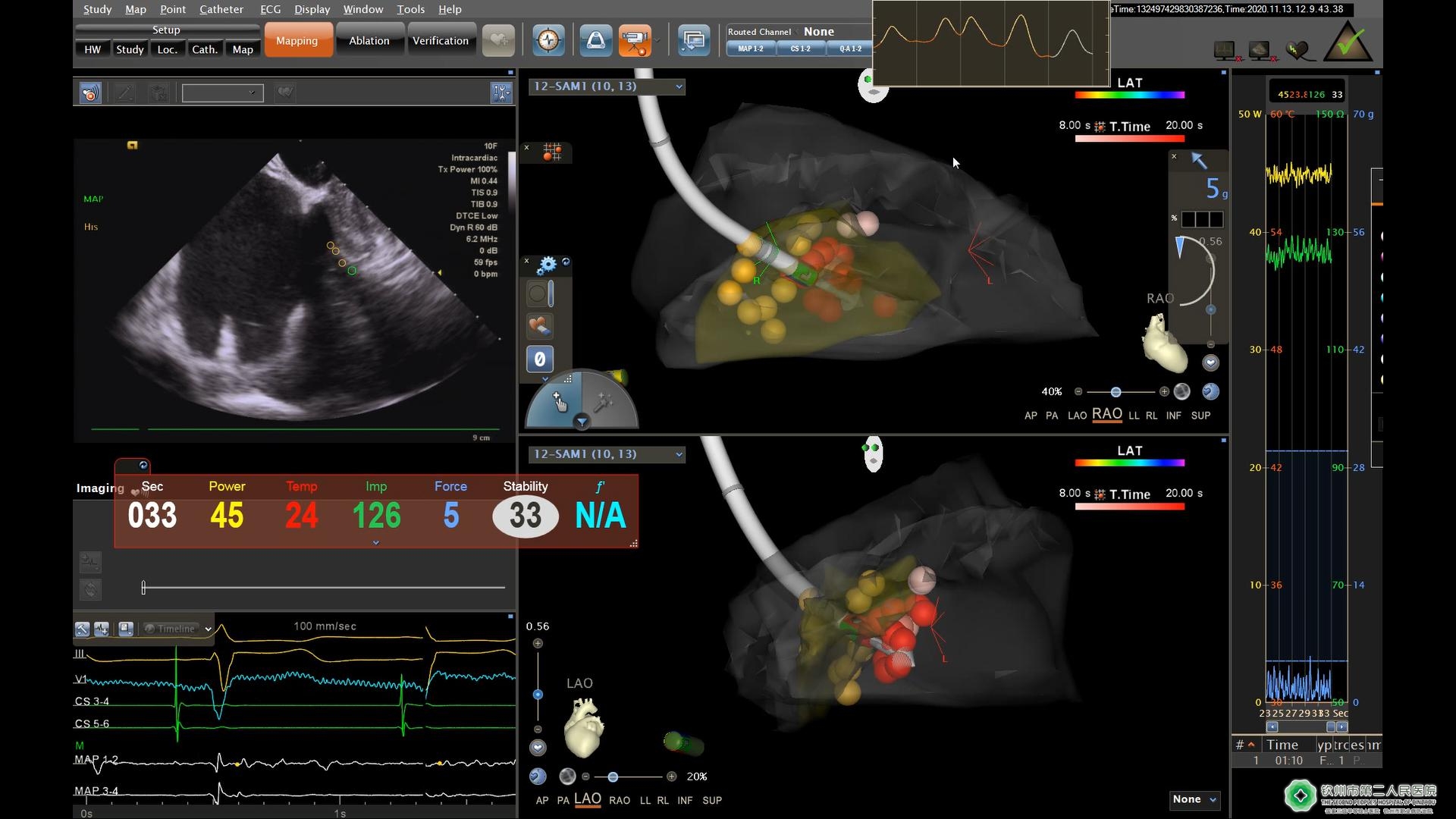Open the blue gears settings icon
1456x819 pixels.
click(546, 265)
